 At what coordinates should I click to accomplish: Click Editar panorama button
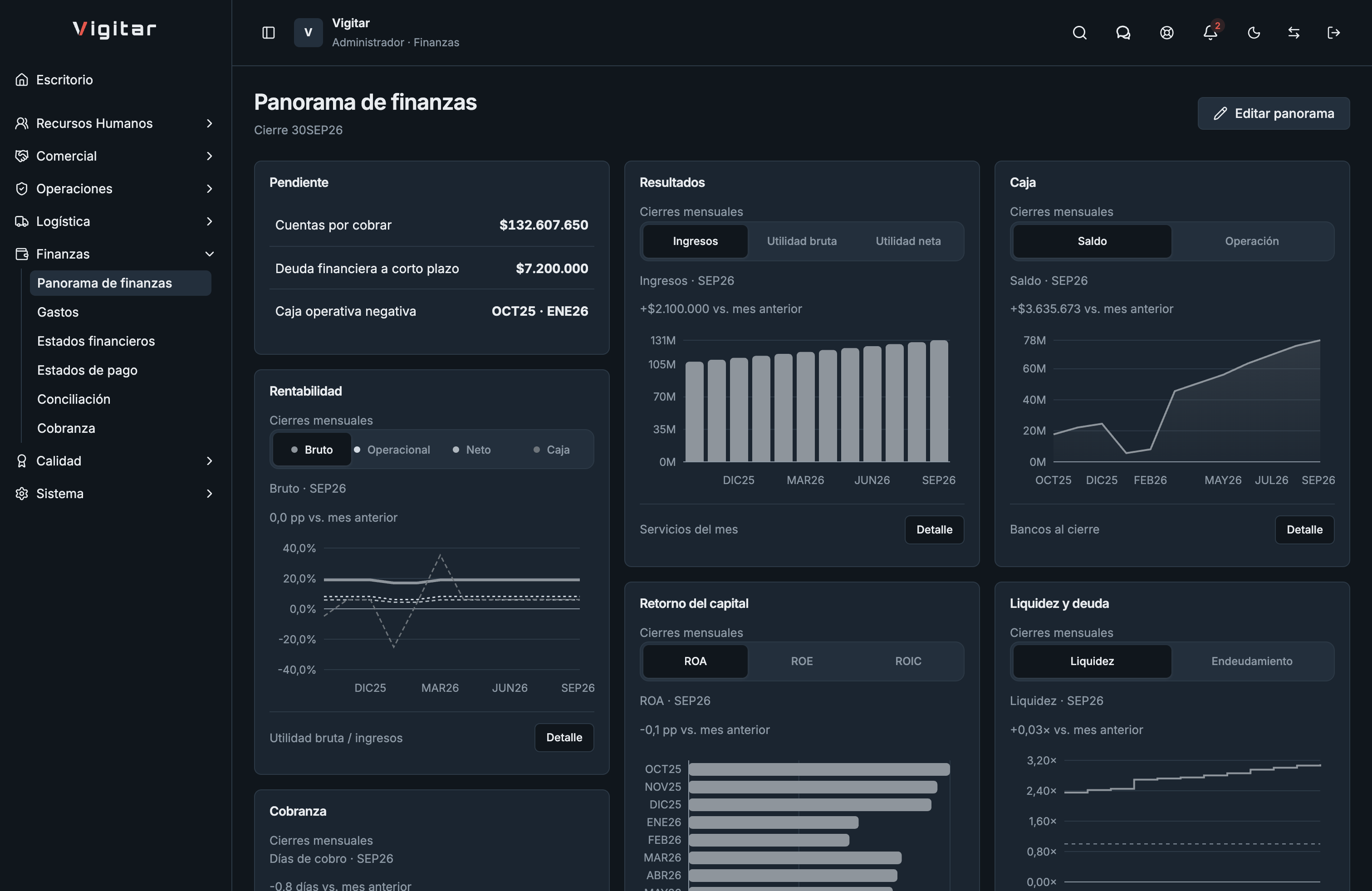tap(1274, 113)
